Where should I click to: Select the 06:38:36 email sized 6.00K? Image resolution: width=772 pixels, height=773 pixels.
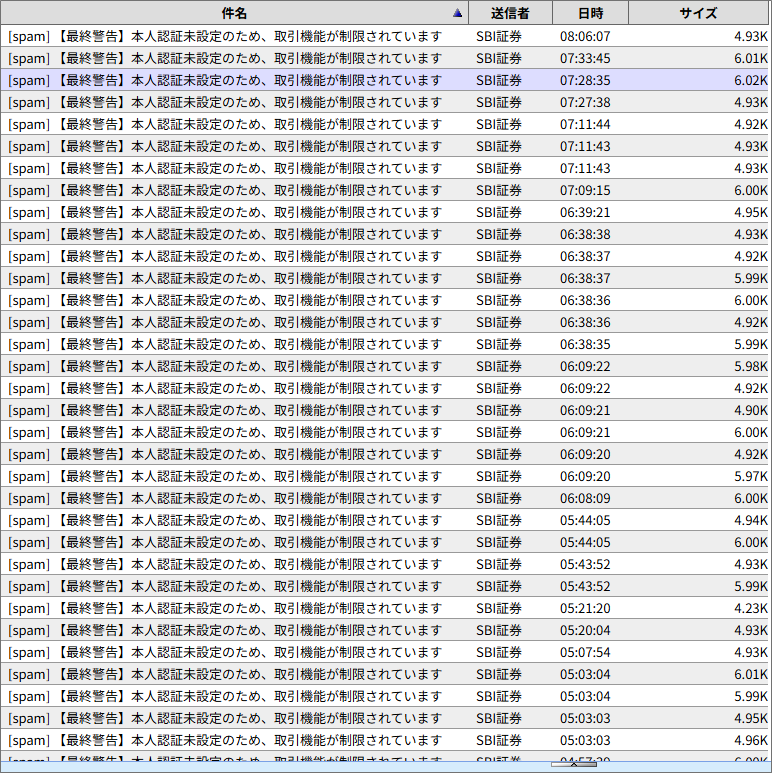tap(385, 300)
